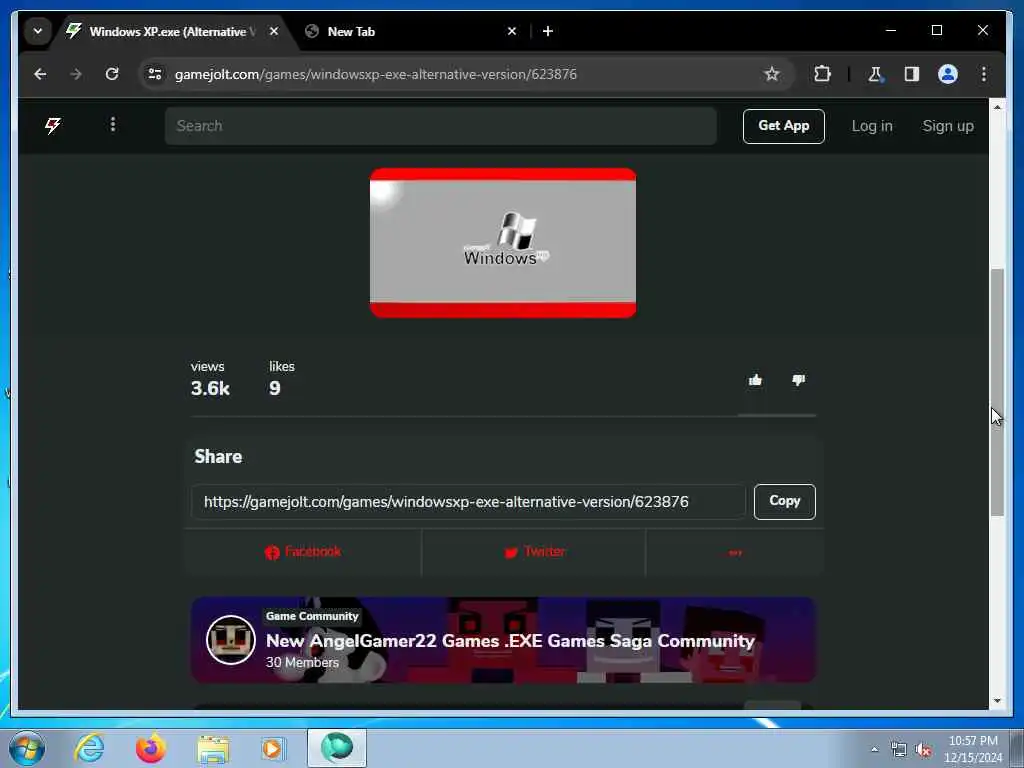Open the browser extensions puzzle icon
Image resolution: width=1024 pixels, height=768 pixels.
(x=822, y=74)
